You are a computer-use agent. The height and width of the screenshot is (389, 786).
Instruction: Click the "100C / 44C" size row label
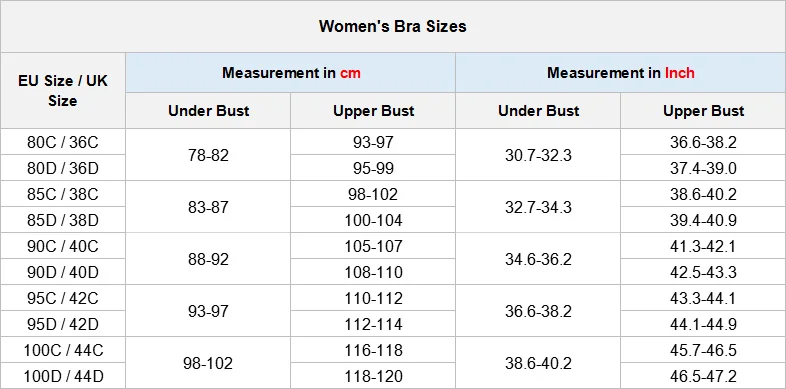point(63,350)
